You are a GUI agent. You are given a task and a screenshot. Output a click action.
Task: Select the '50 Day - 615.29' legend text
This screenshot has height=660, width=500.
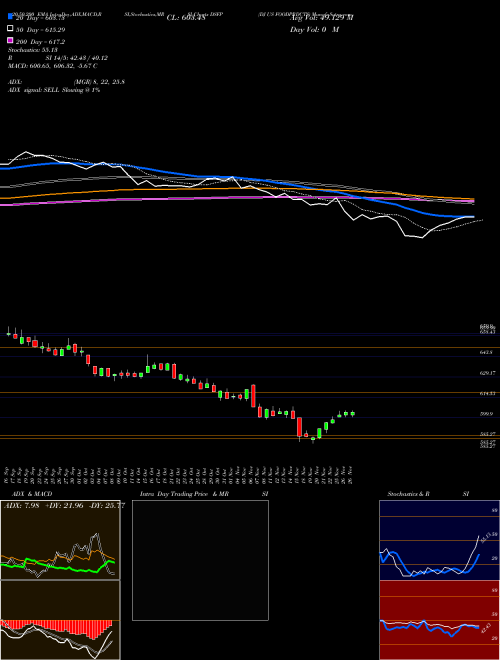click(40, 30)
